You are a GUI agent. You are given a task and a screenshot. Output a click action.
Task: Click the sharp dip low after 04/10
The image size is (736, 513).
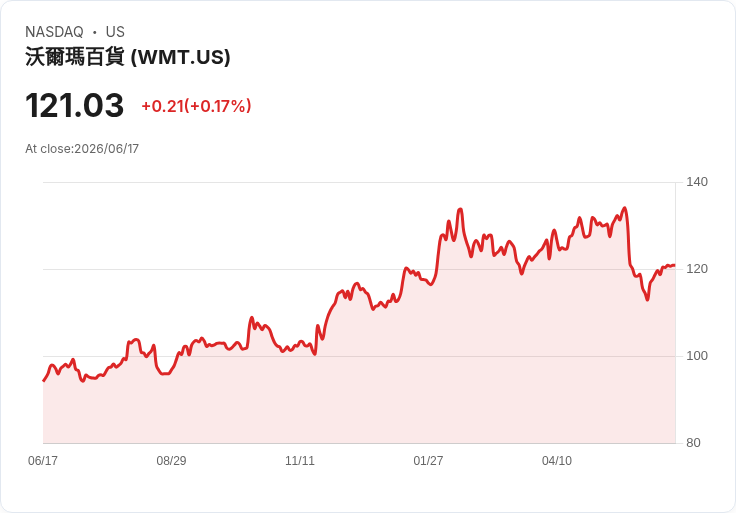click(x=647, y=299)
